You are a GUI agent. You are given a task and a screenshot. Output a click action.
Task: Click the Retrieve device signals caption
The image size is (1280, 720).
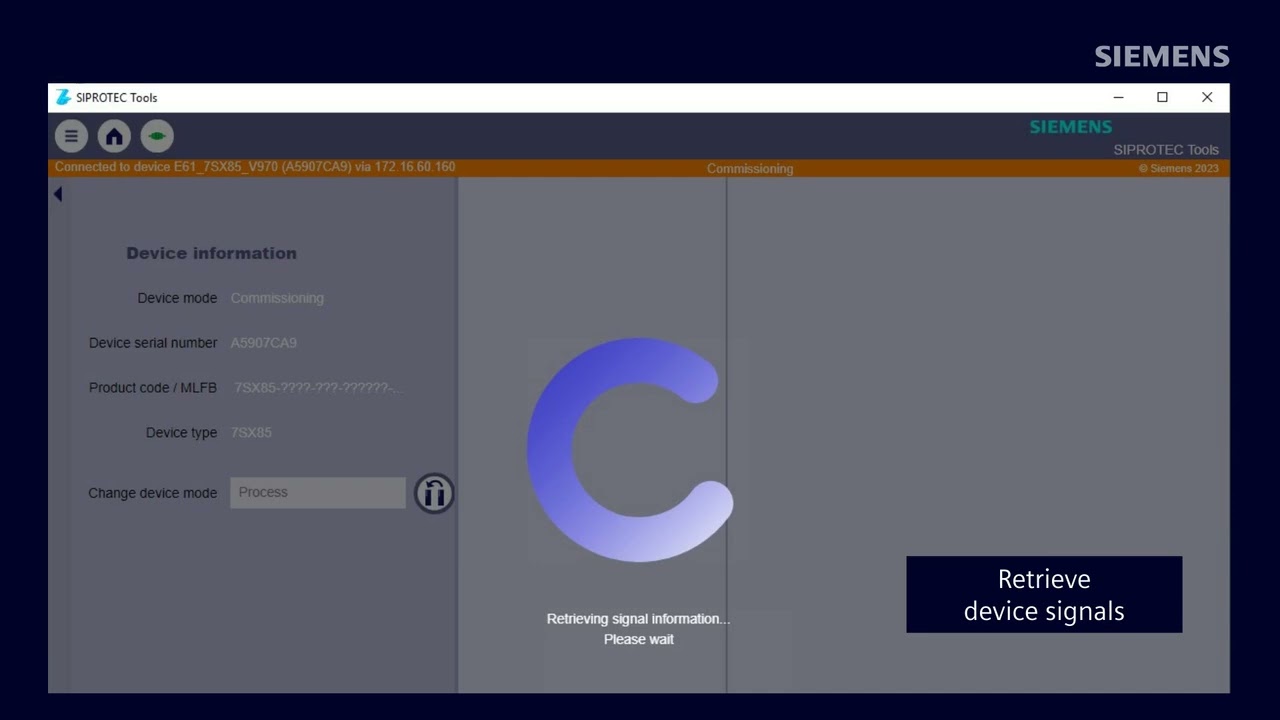(x=1044, y=595)
